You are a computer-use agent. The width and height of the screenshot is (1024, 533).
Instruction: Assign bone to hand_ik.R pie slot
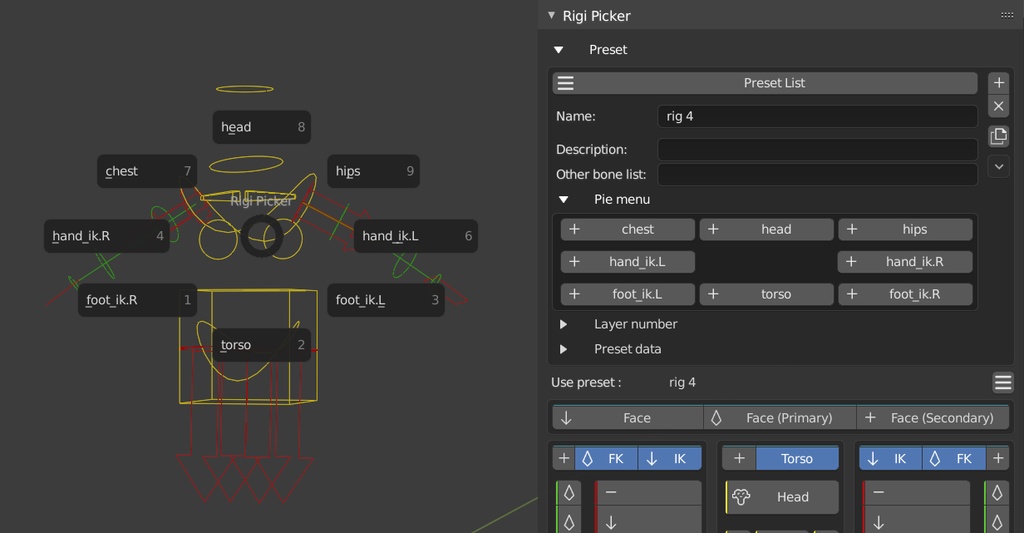(x=905, y=262)
